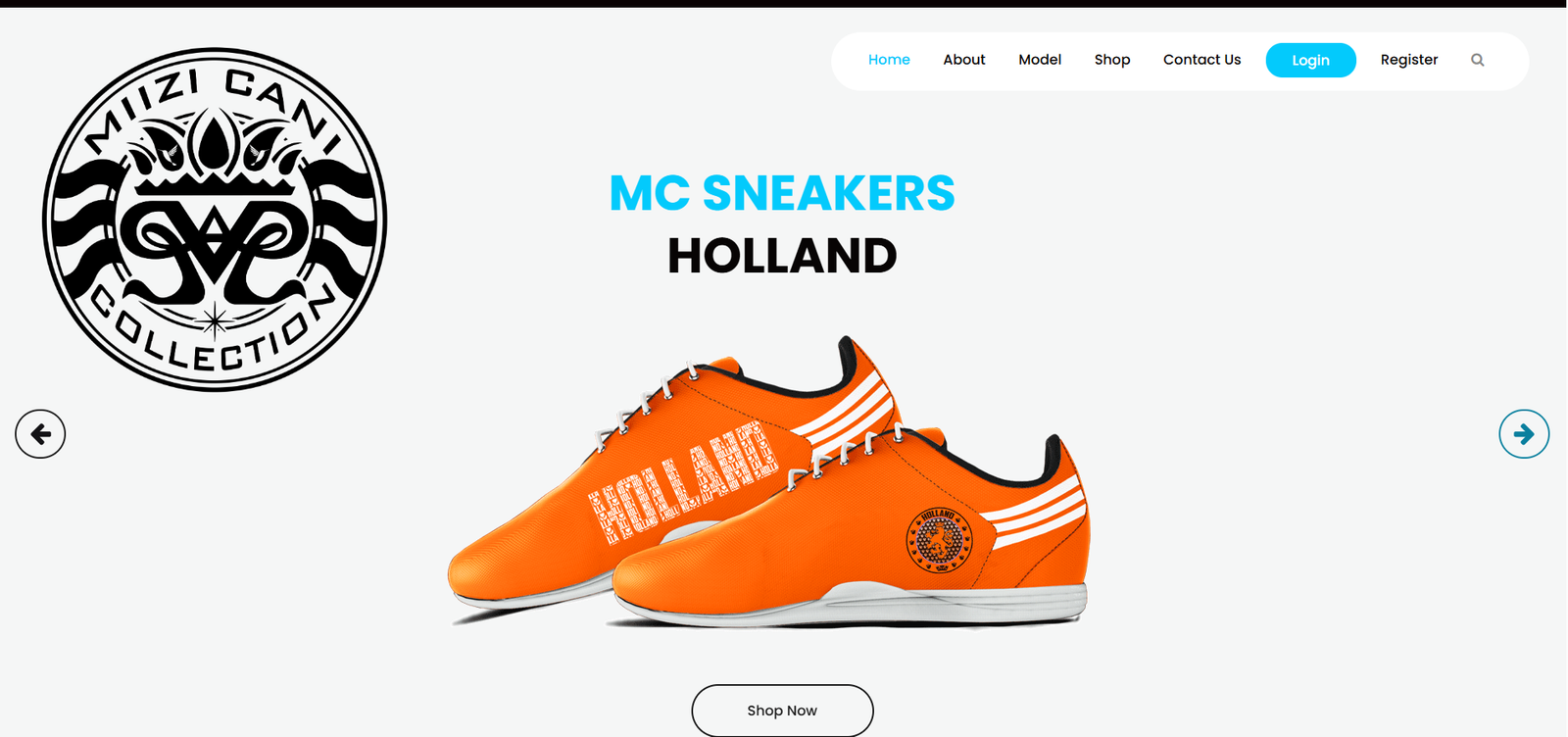The image size is (1568, 737).
Task: Click the orange Holland sneakers image
Action: click(x=769, y=482)
